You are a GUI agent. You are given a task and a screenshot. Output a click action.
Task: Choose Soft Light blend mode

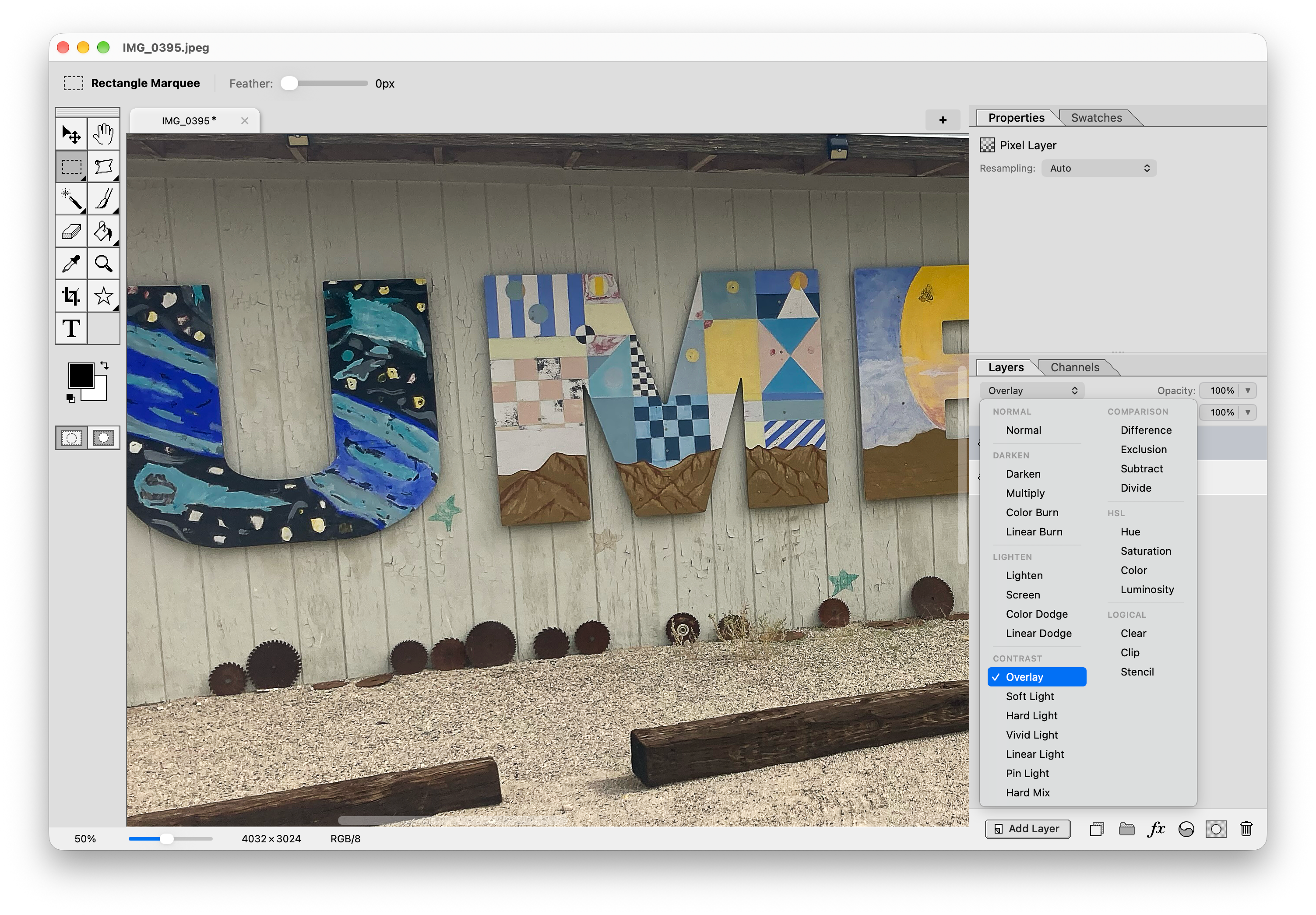pyautogui.click(x=1029, y=696)
